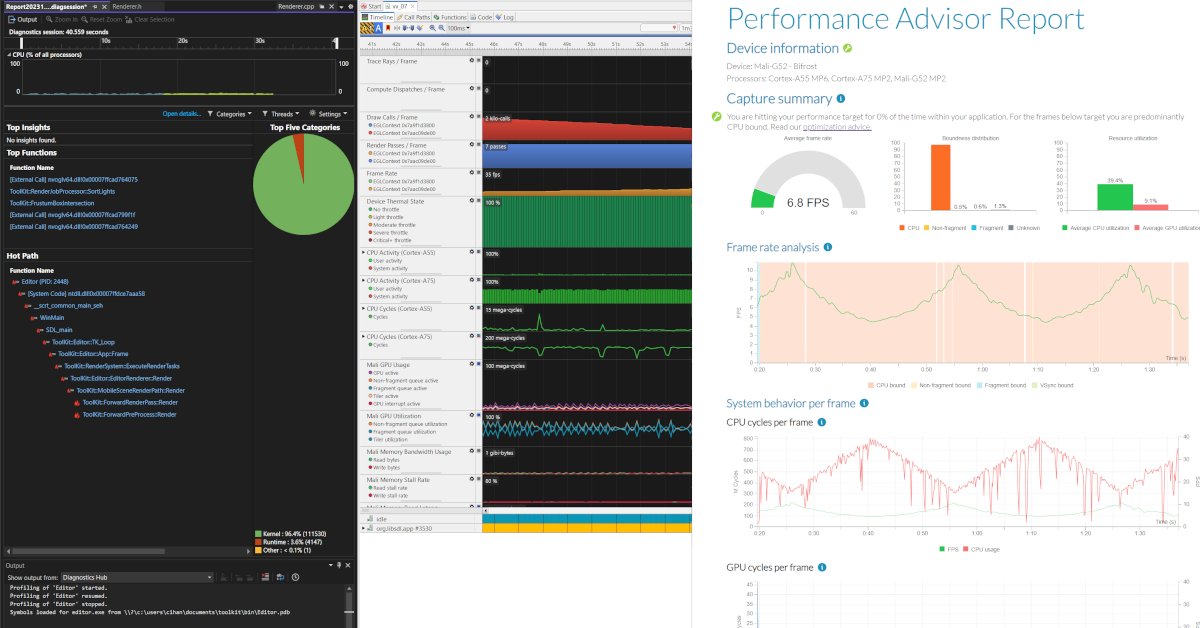Screen dimensions: 1200x628
Task: Switch to the Renderer.cpp tab
Action: (x=296, y=6)
